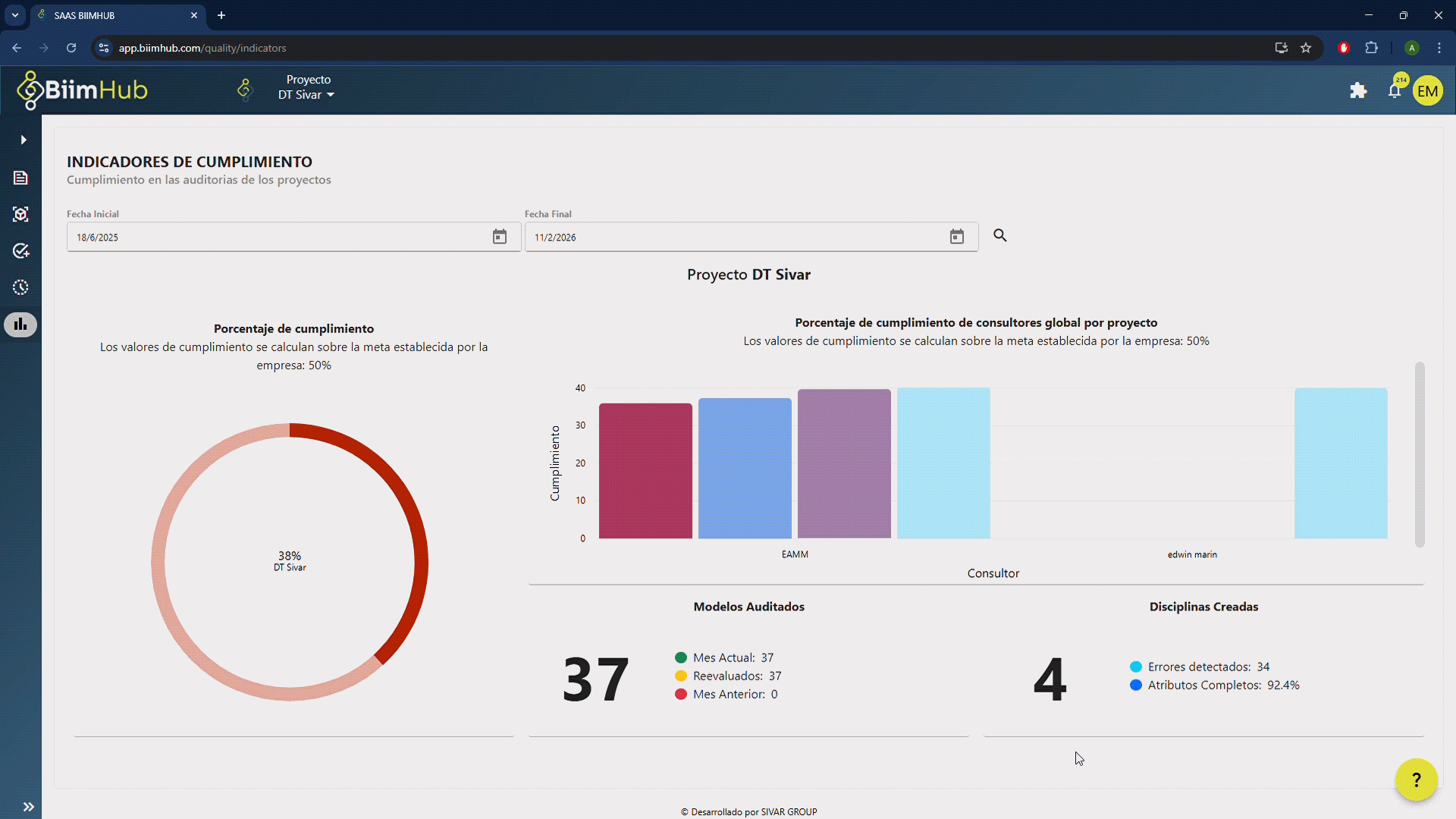Screen dimensions: 1456x819
Task: Bookmark the page with the star icon
Action: click(x=1307, y=48)
